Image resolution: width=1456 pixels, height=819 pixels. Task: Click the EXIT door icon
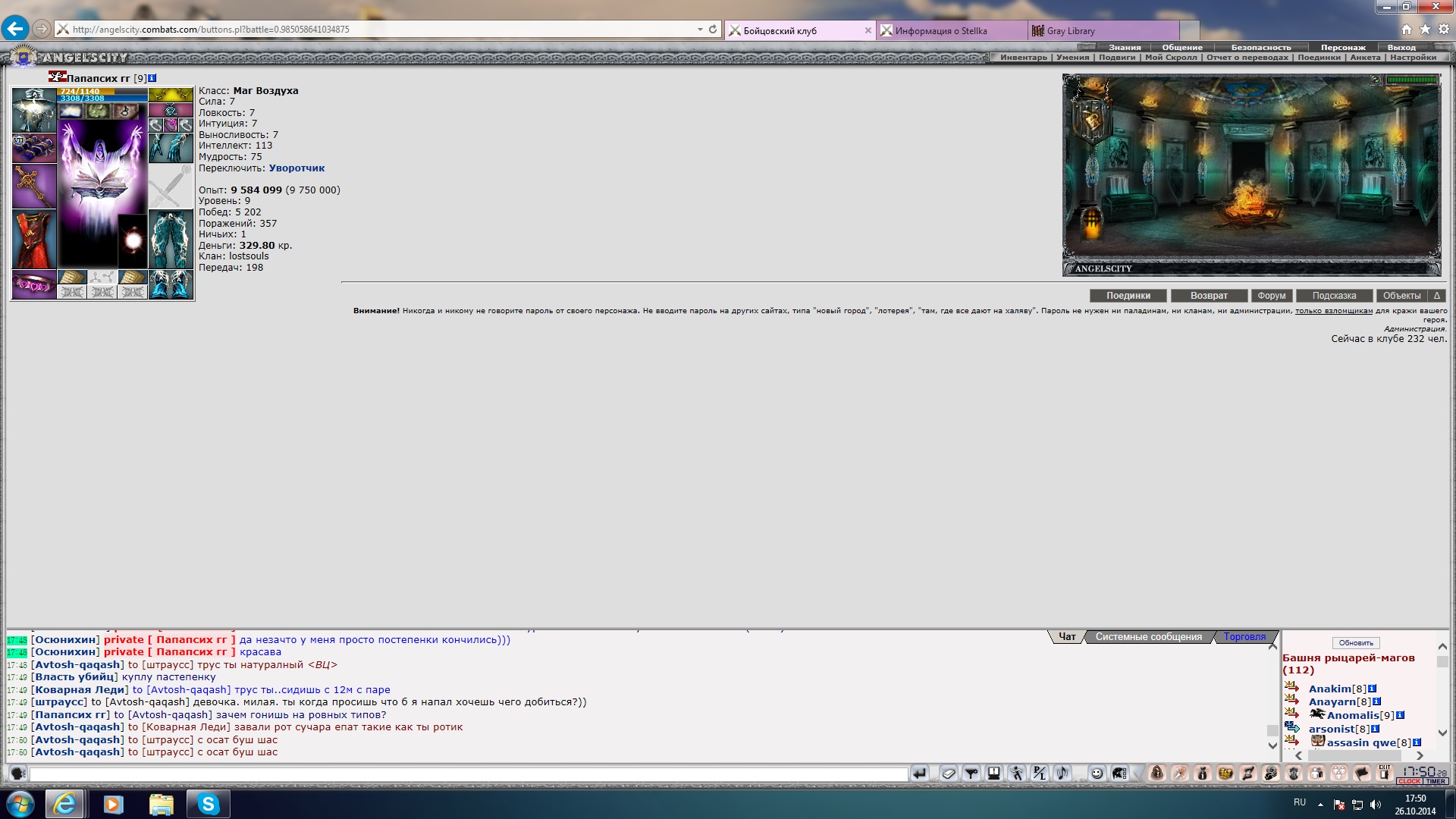(1385, 773)
